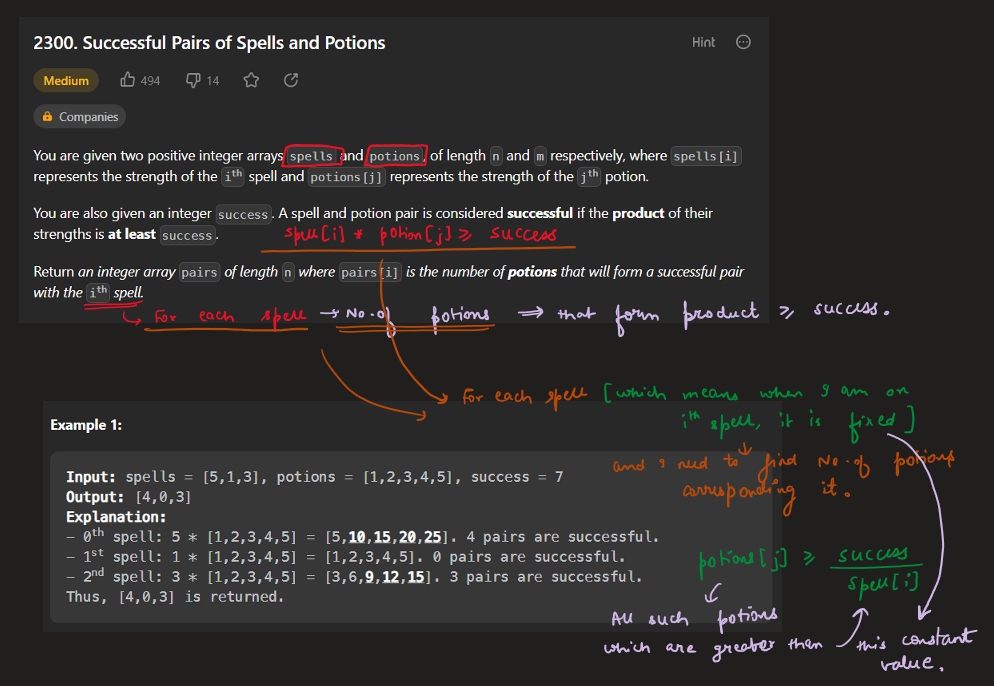Click the Example 1 heading
Viewport: 994px width, 686px height.
click(x=85, y=425)
